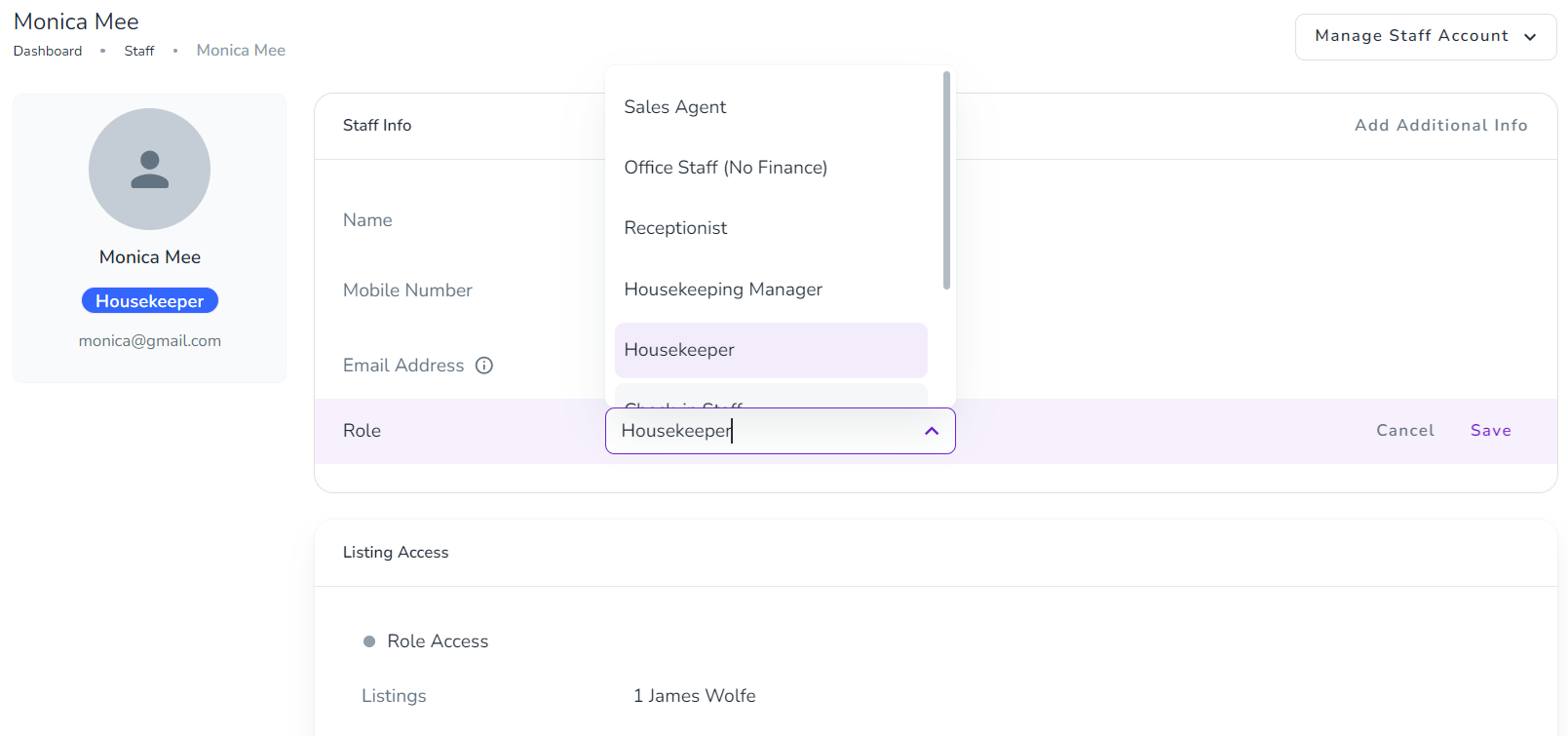Image resolution: width=1568 pixels, height=736 pixels.
Task: Click Save to confirm role
Action: 1490,431
